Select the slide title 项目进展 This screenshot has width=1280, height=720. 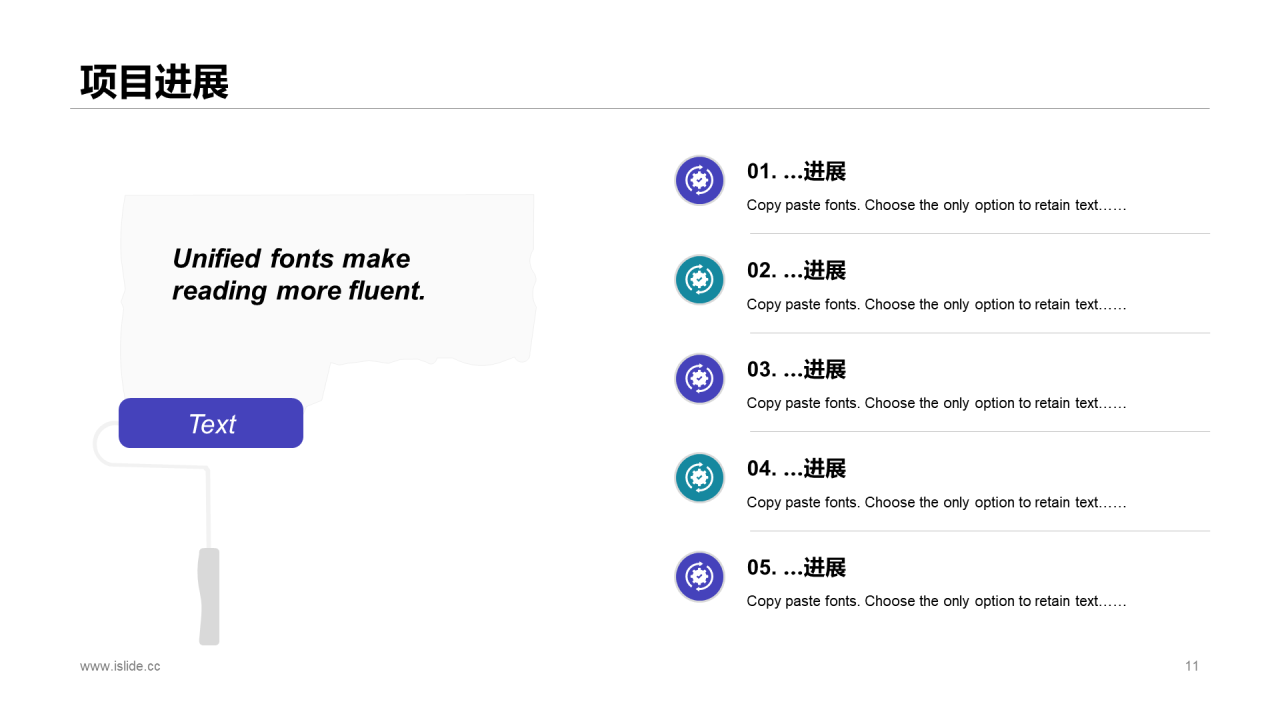tap(154, 82)
